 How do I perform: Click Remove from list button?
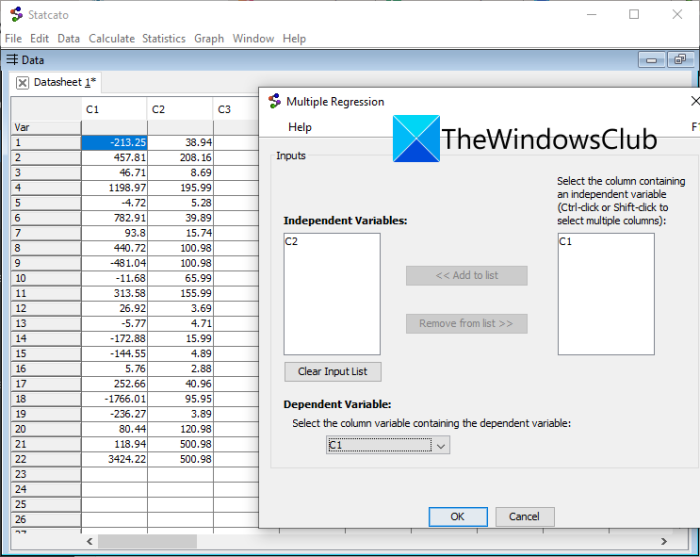pos(467,324)
